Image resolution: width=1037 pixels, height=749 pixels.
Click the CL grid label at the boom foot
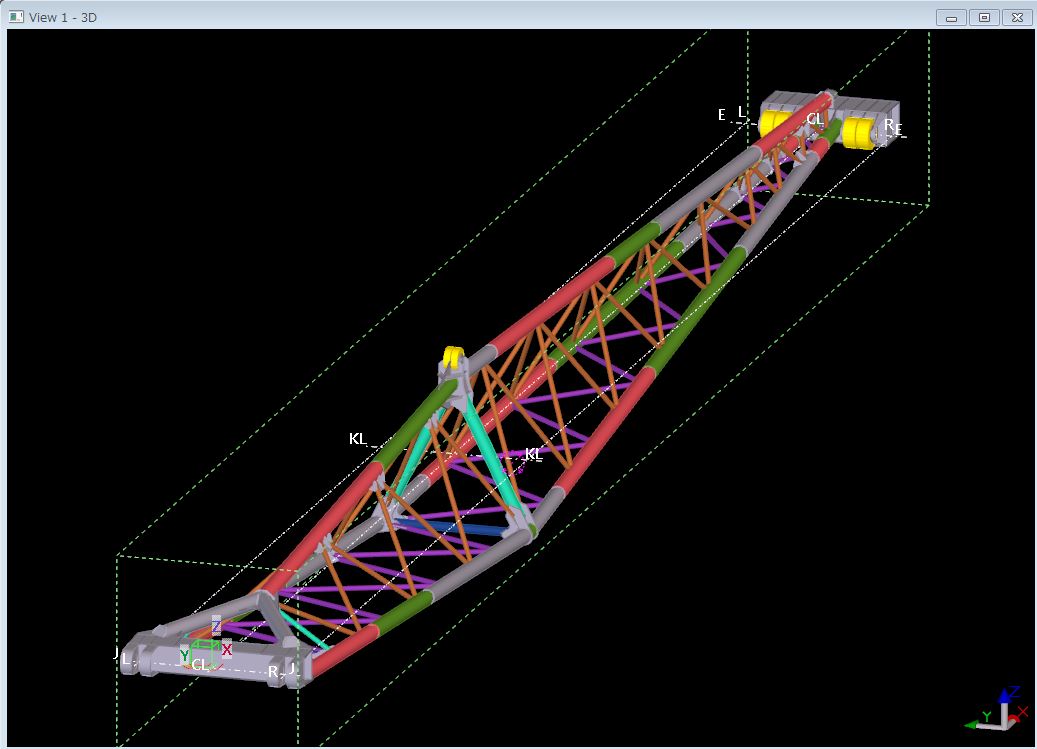coord(200,664)
